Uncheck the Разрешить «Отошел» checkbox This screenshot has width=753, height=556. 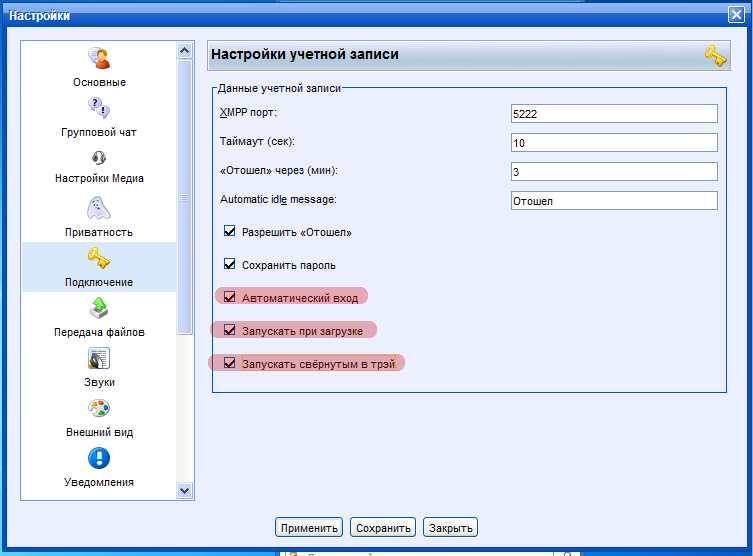(230, 232)
